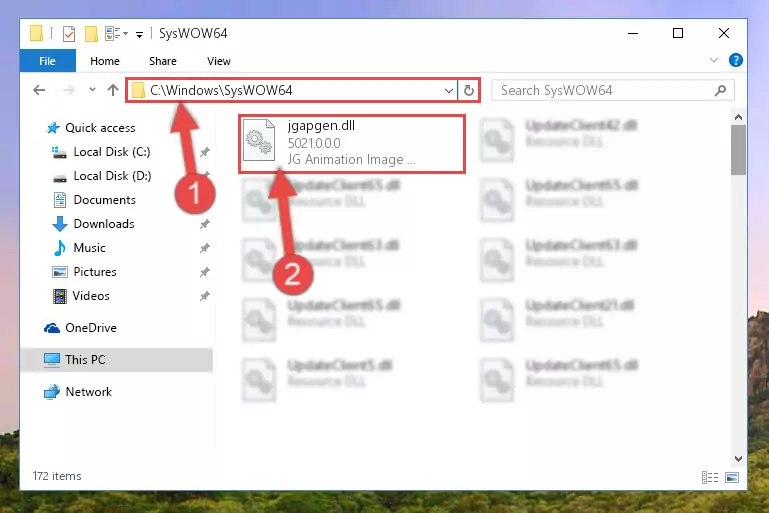
Task: Open the Share ribbon tab
Action: click(162, 61)
